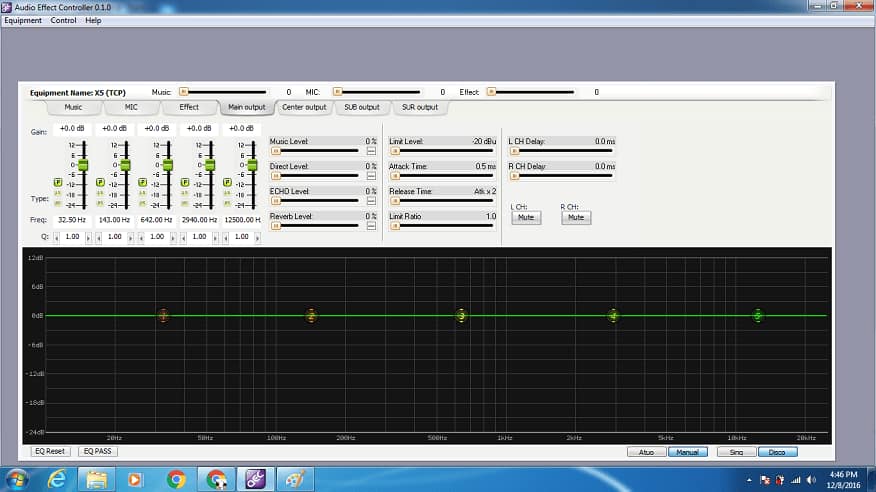Click the L CH Delay slider handle
876x492 pixels.
tap(515, 151)
